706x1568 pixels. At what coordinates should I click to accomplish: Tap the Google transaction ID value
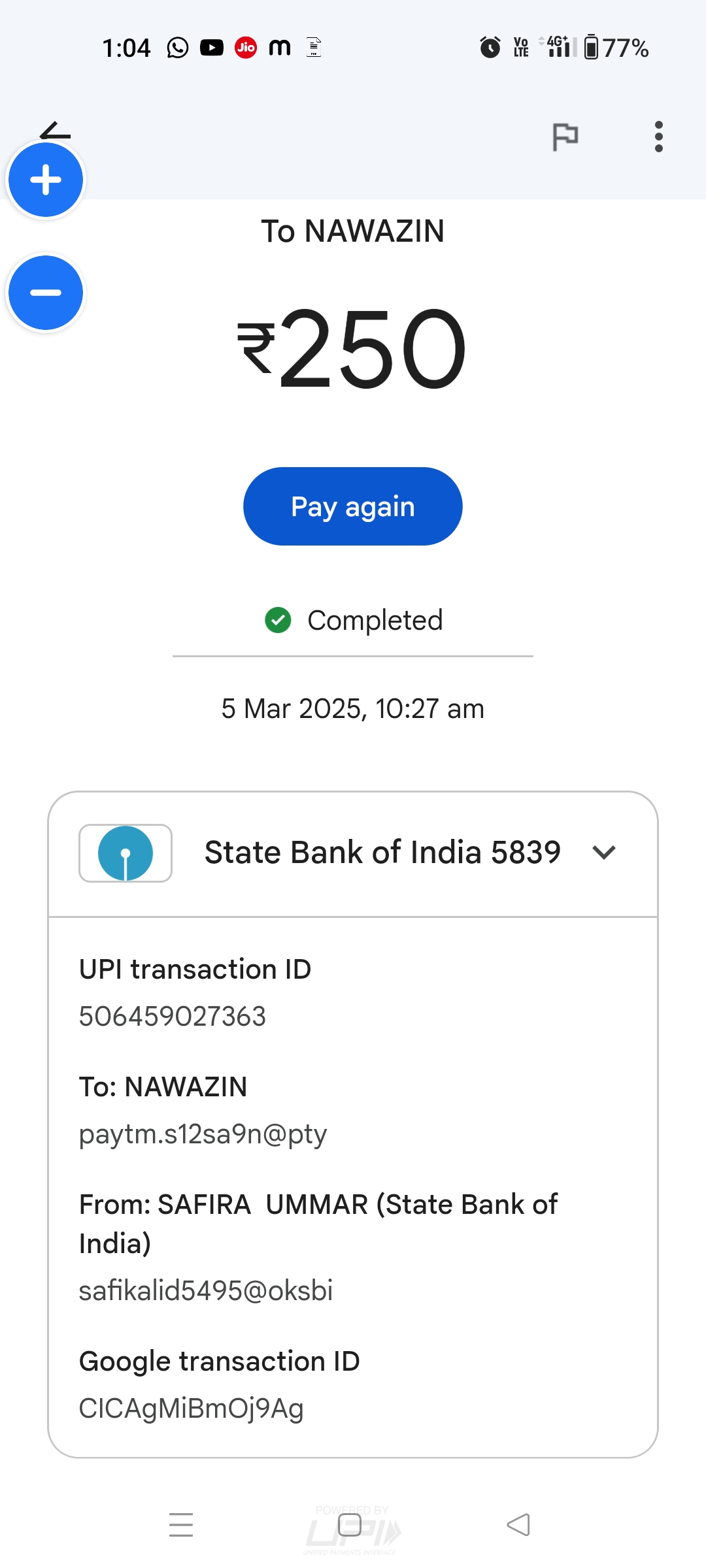pos(191,1409)
